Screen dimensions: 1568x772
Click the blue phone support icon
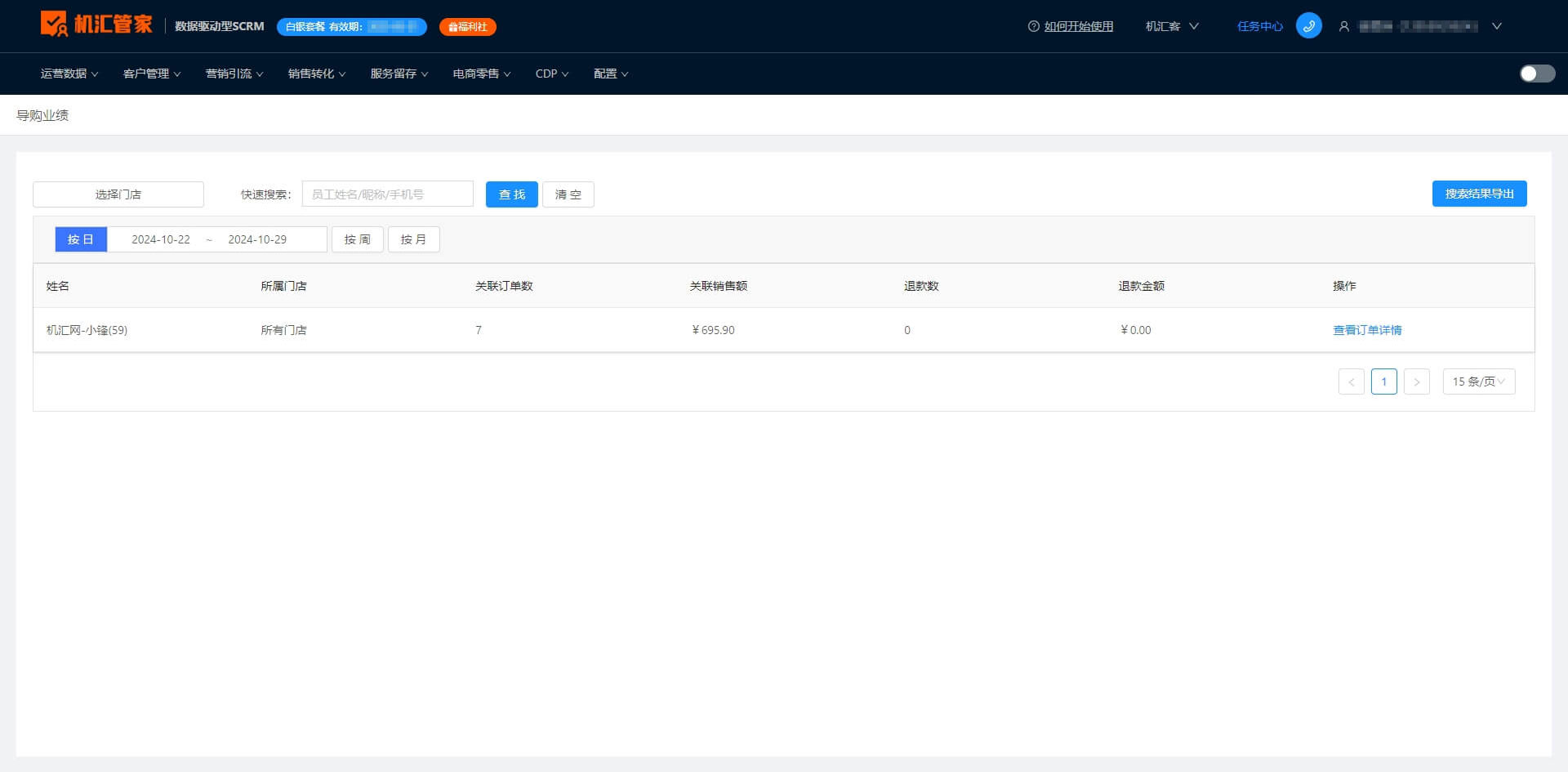tap(1308, 26)
